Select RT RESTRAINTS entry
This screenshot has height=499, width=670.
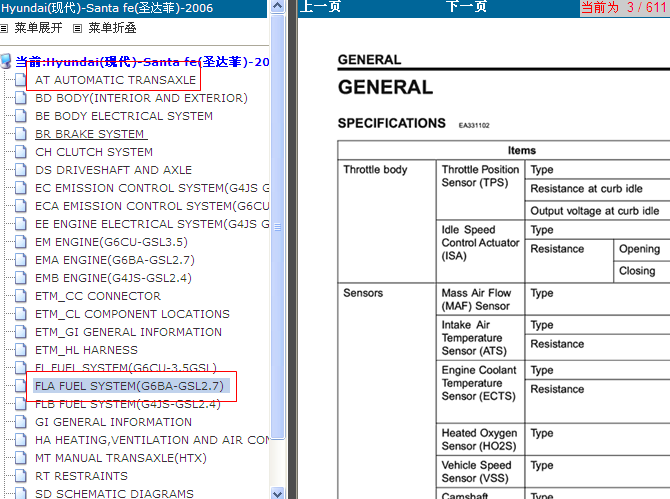82,476
